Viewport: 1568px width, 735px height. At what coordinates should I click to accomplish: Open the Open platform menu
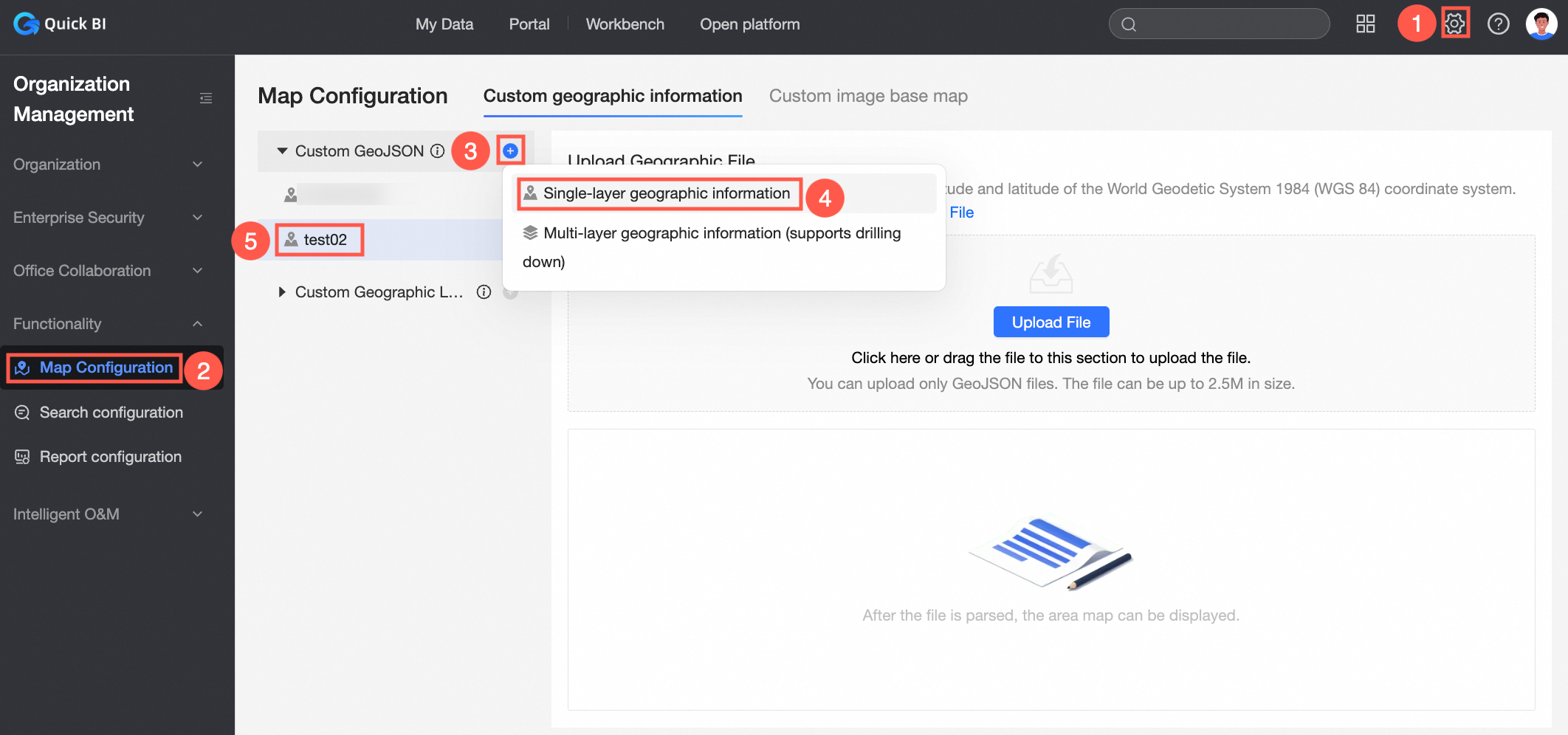pyautogui.click(x=750, y=24)
